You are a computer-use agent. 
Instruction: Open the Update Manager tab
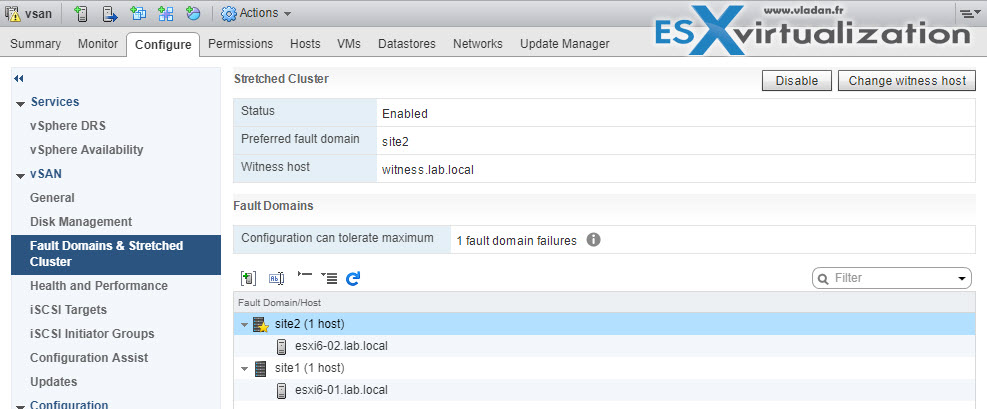tap(565, 44)
